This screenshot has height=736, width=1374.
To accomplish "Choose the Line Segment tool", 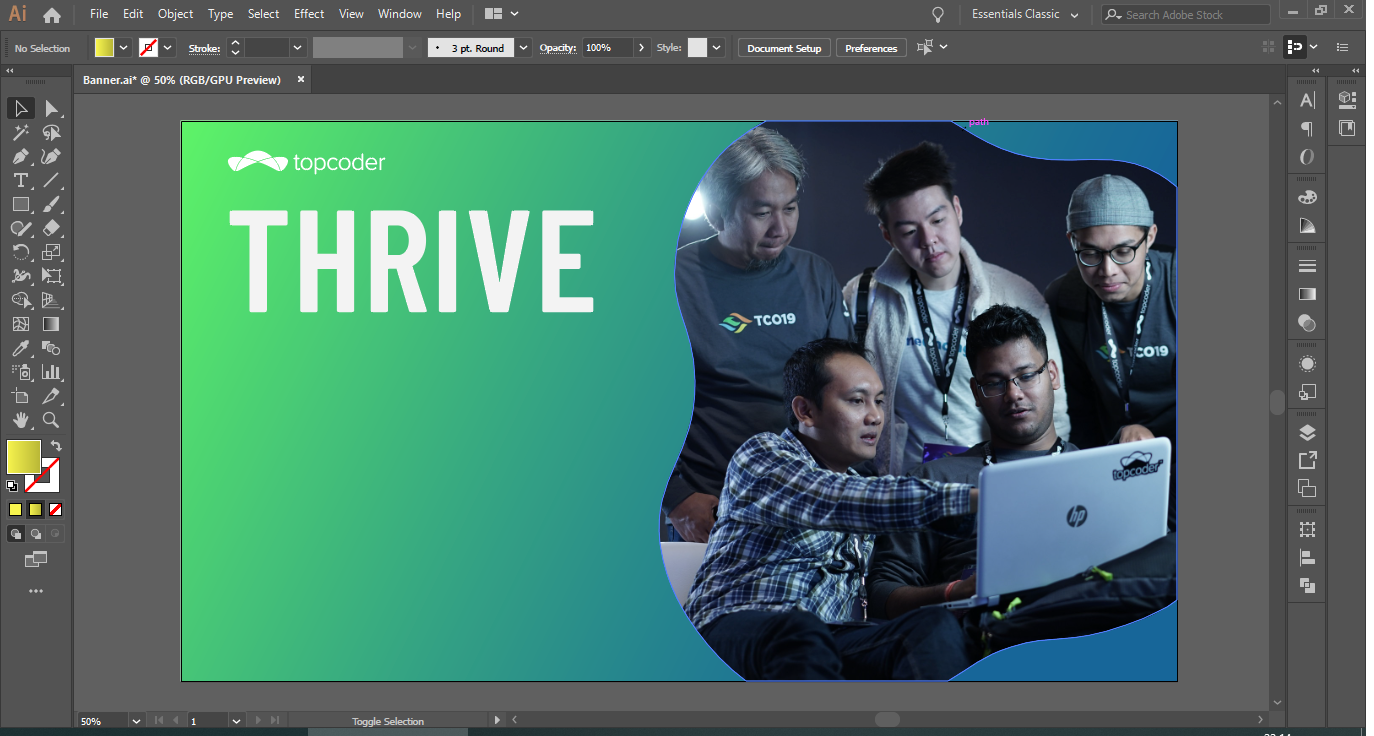I will click(x=52, y=180).
